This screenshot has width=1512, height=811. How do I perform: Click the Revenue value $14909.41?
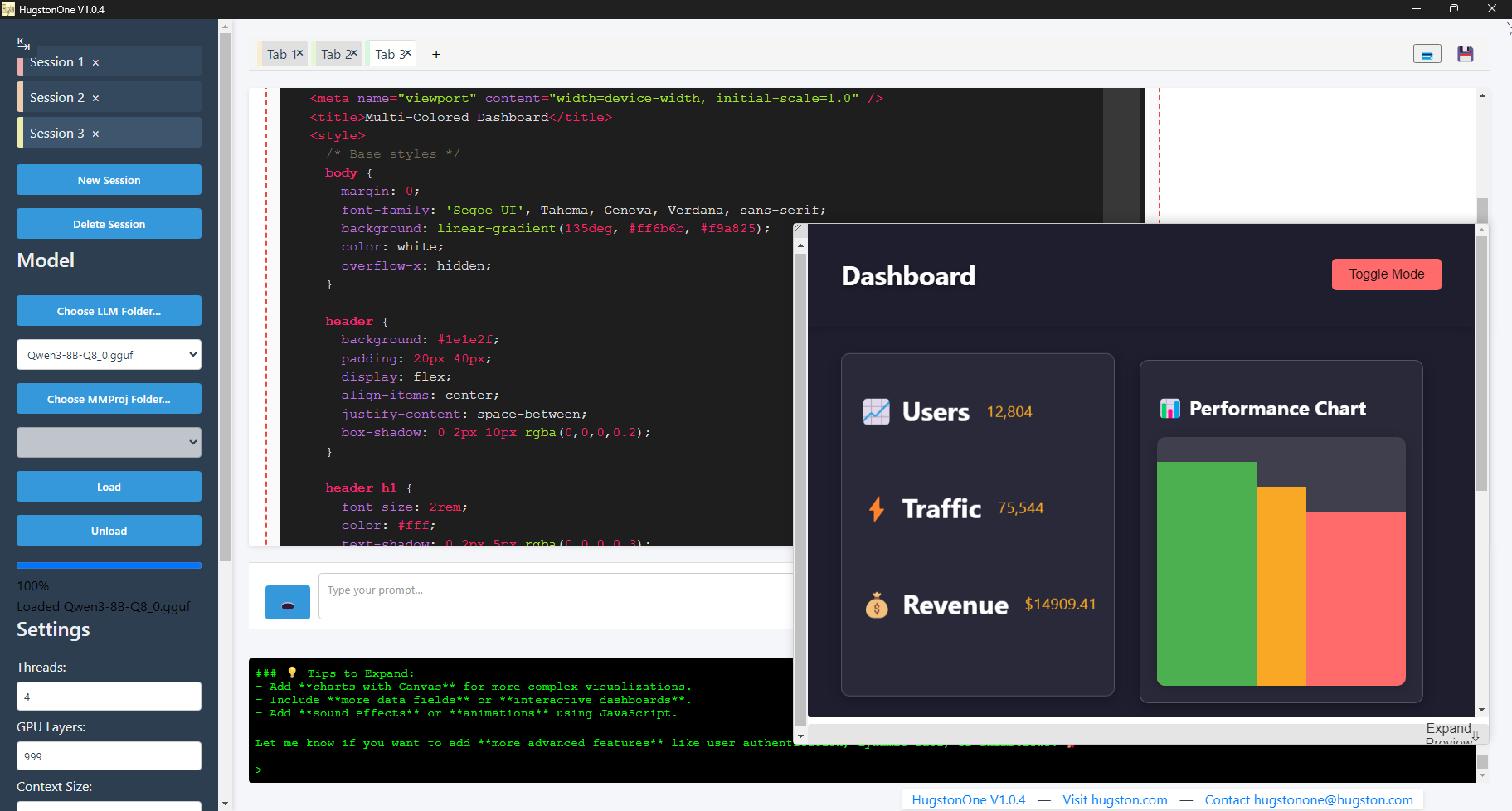(1060, 605)
